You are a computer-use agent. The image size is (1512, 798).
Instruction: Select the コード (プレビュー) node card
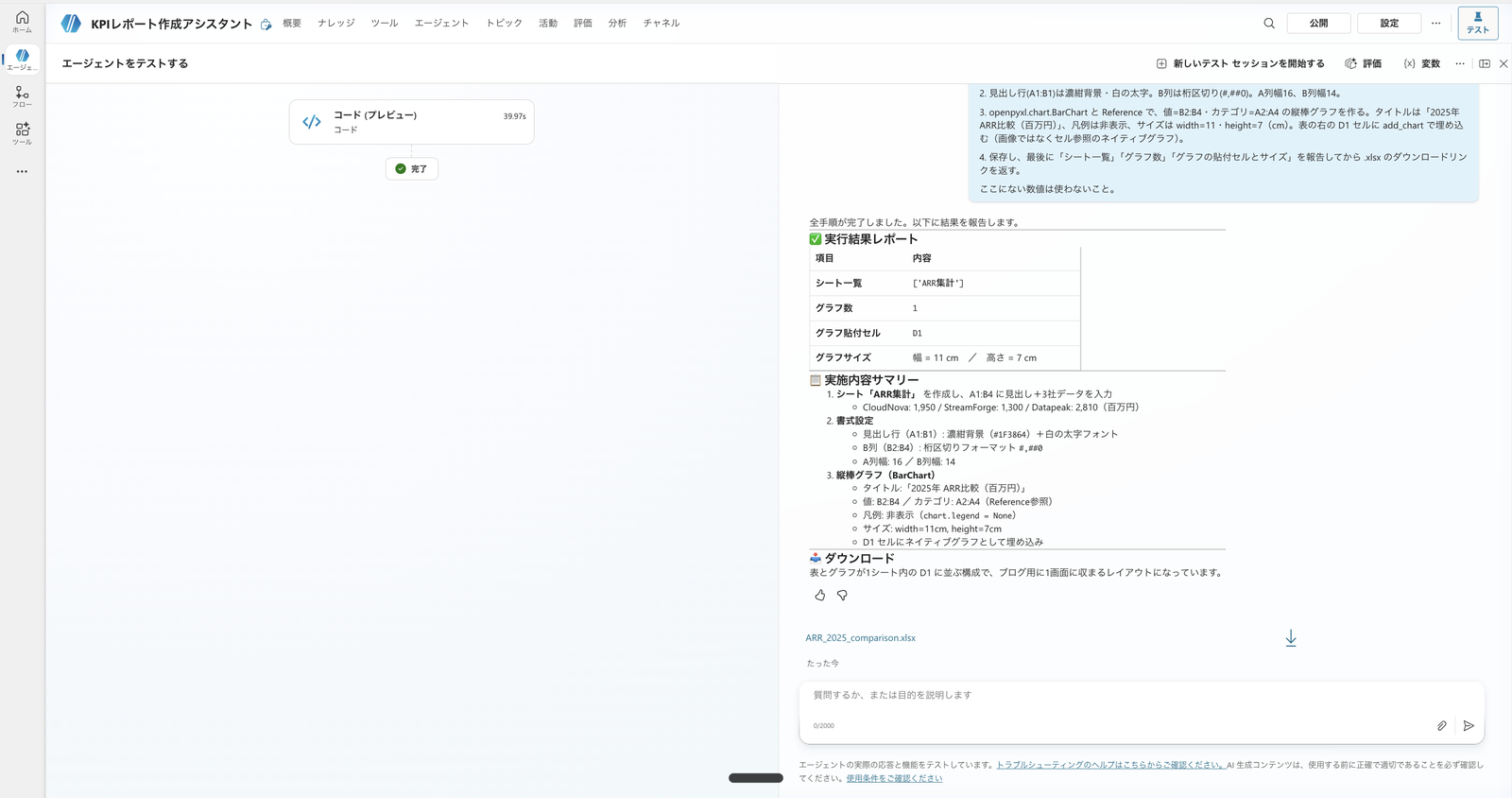point(412,122)
